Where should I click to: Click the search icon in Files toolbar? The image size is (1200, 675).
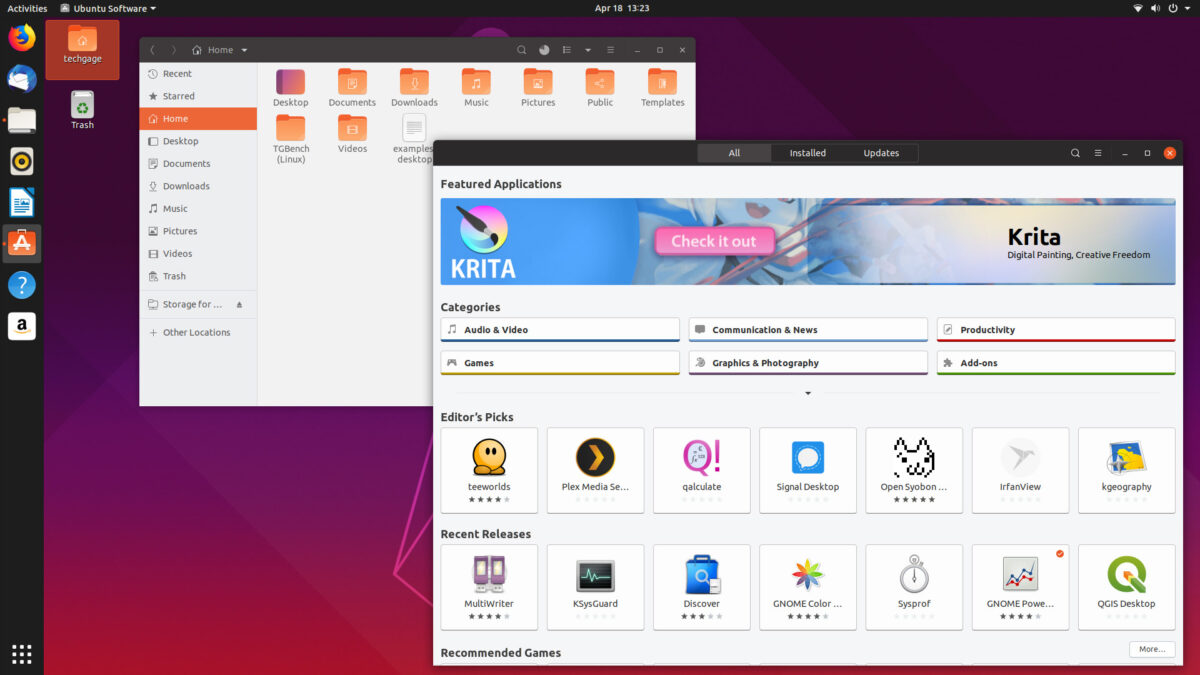521,50
